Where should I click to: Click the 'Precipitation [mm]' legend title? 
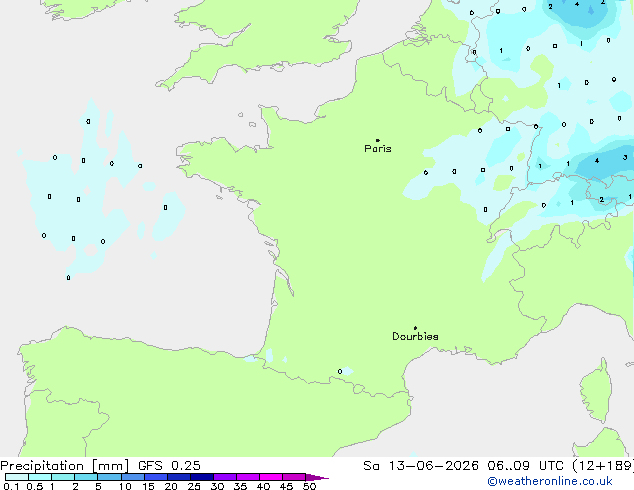click(65, 466)
